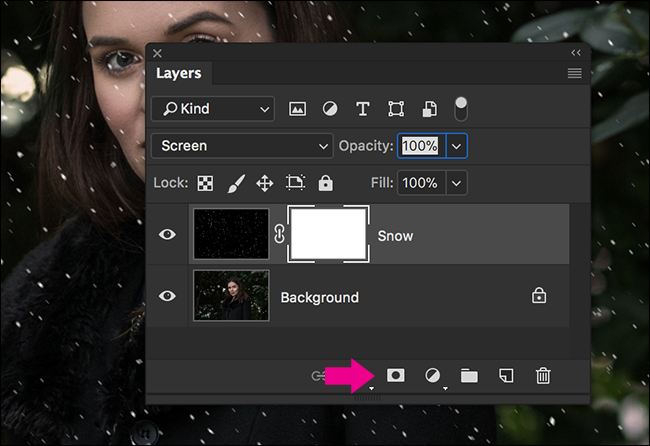The height and width of the screenshot is (446, 650).
Task: Create a new layer icon
Action: 506,376
